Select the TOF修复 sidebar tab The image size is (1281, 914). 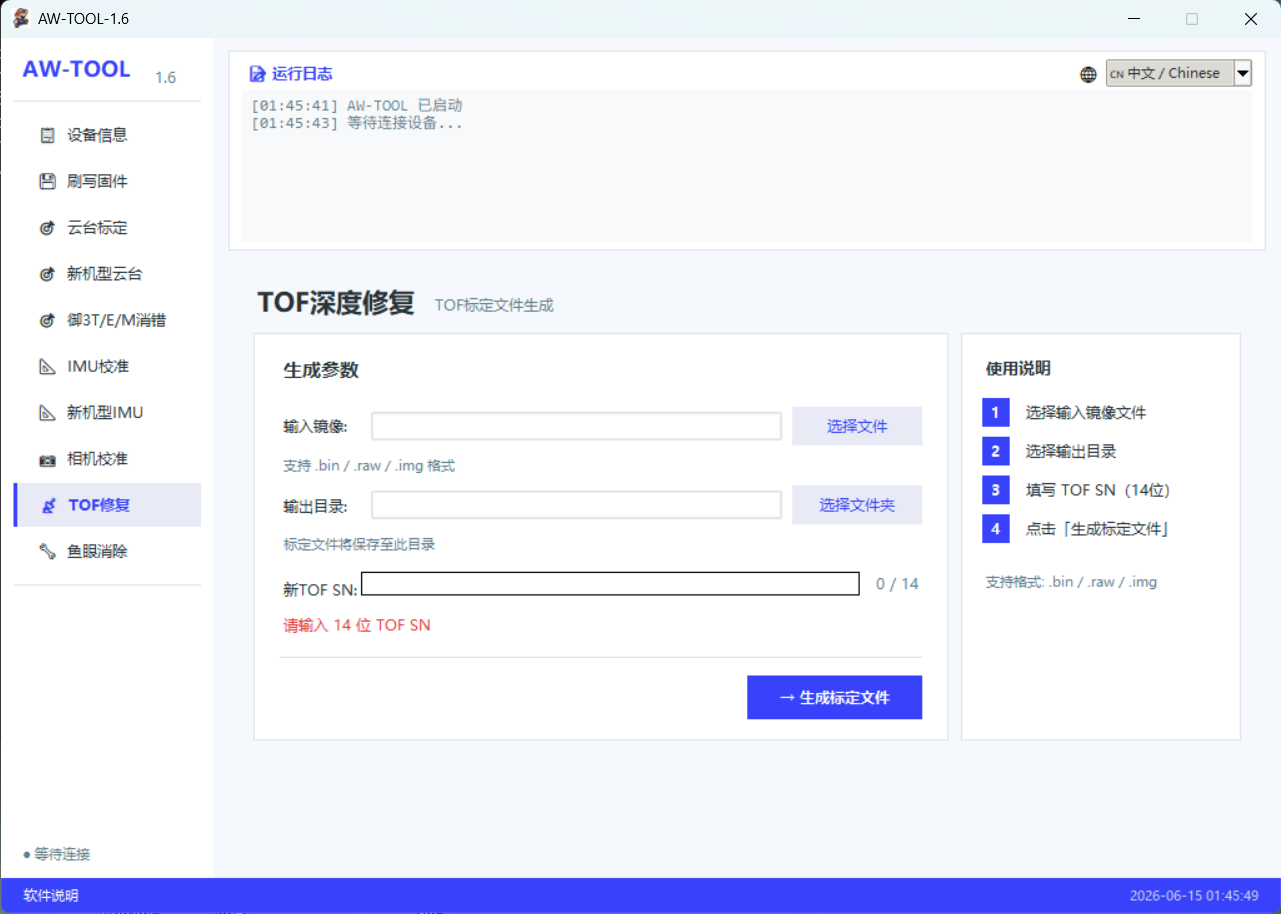click(x=107, y=505)
